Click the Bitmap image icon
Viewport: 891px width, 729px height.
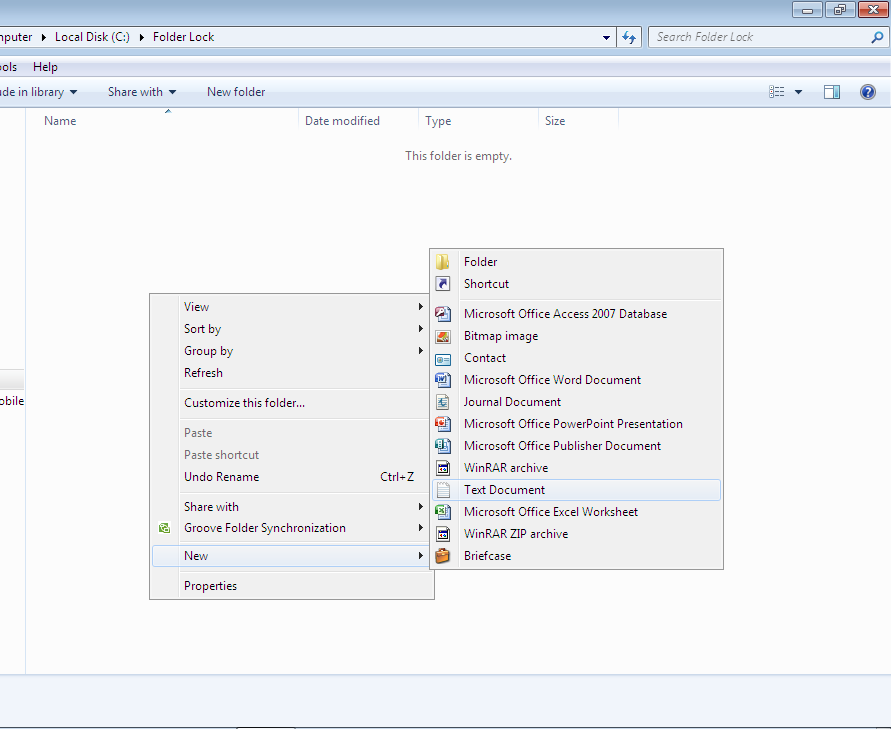tap(443, 336)
